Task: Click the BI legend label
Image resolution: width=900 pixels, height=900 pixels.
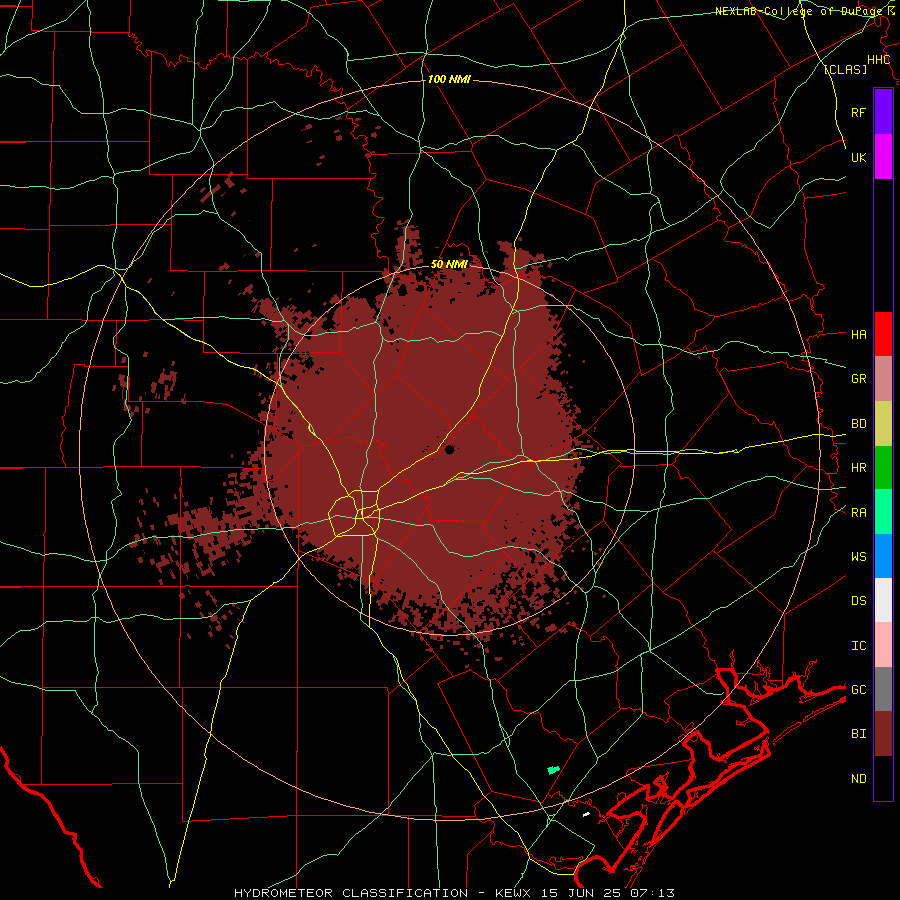Action: pyautogui.click(x=858, y=734)
